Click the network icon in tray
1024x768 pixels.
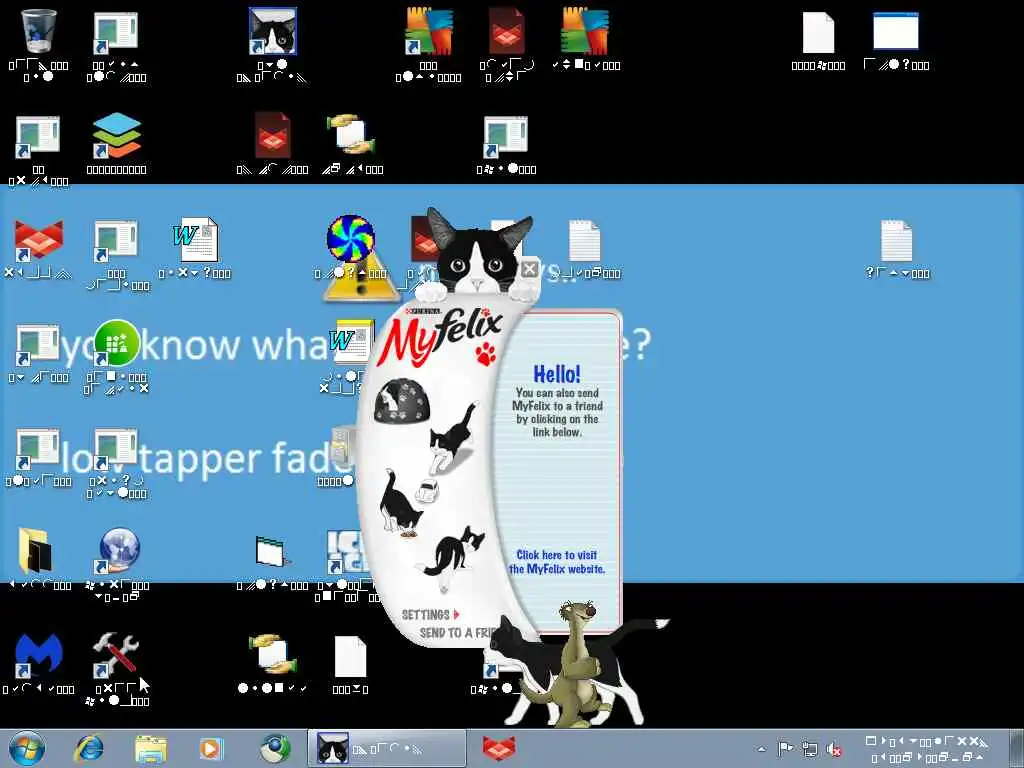pos(810,748)
